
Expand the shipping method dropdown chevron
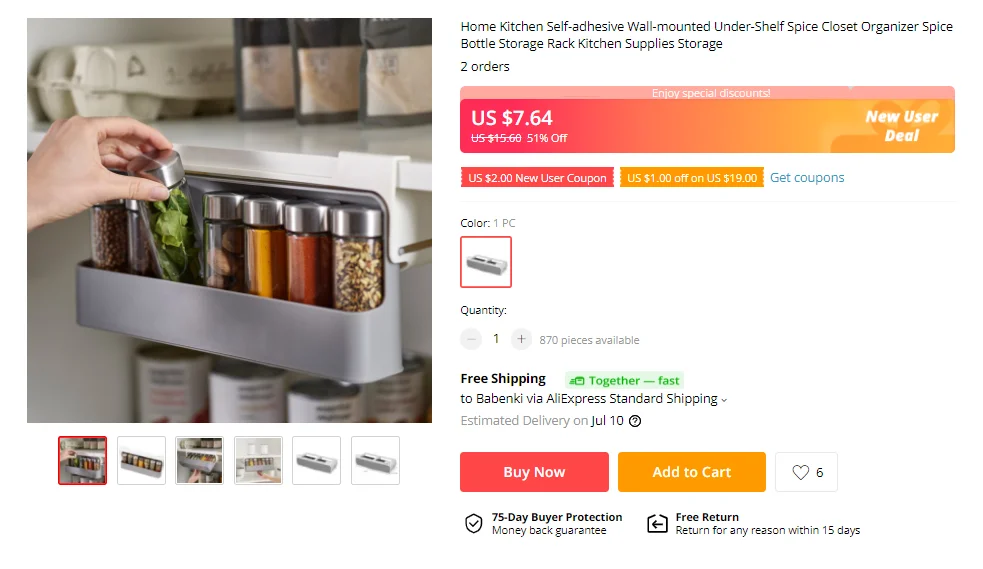(724, 400)
